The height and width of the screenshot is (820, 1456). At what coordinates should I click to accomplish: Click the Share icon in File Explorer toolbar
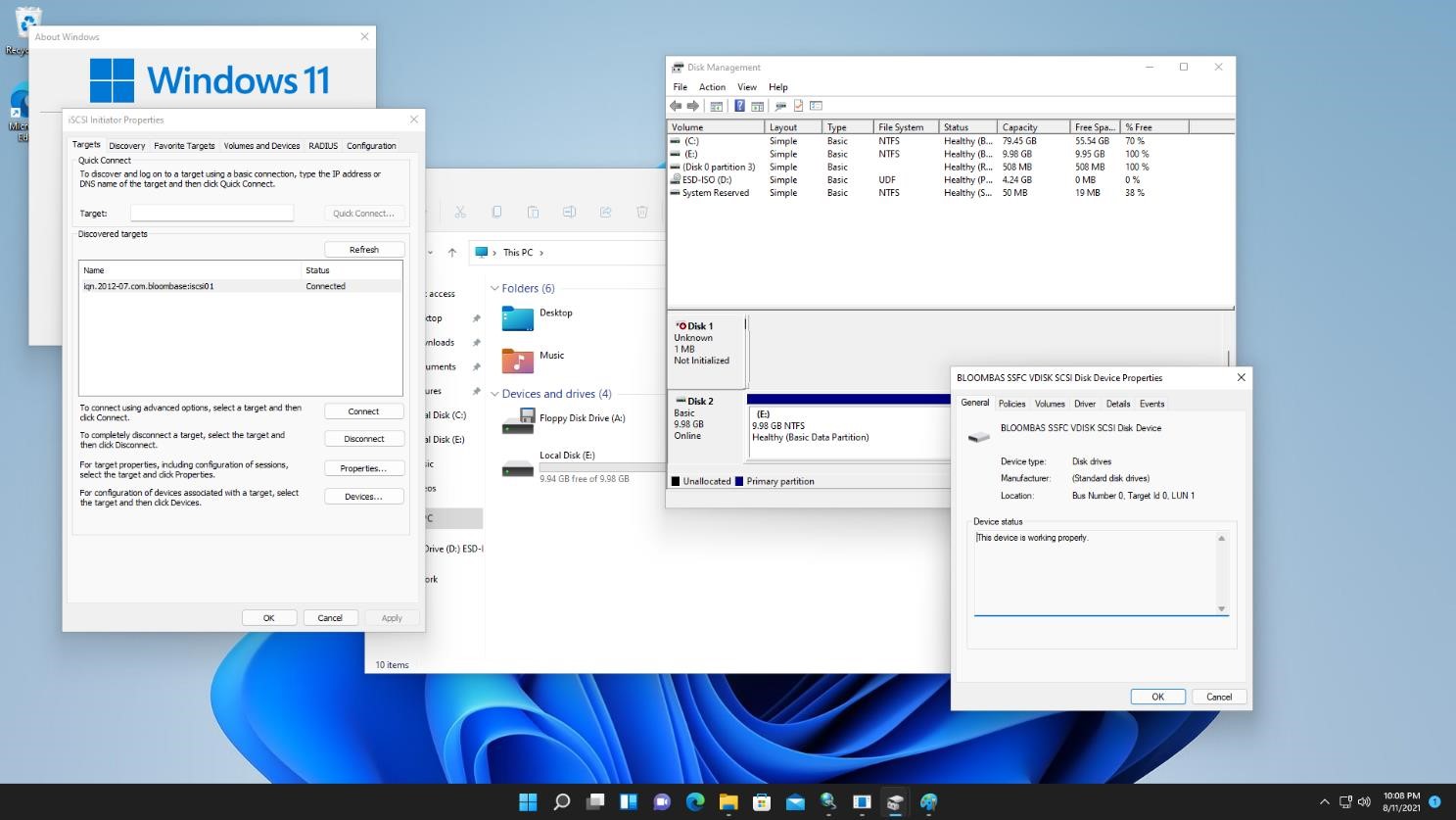point(605,212)
